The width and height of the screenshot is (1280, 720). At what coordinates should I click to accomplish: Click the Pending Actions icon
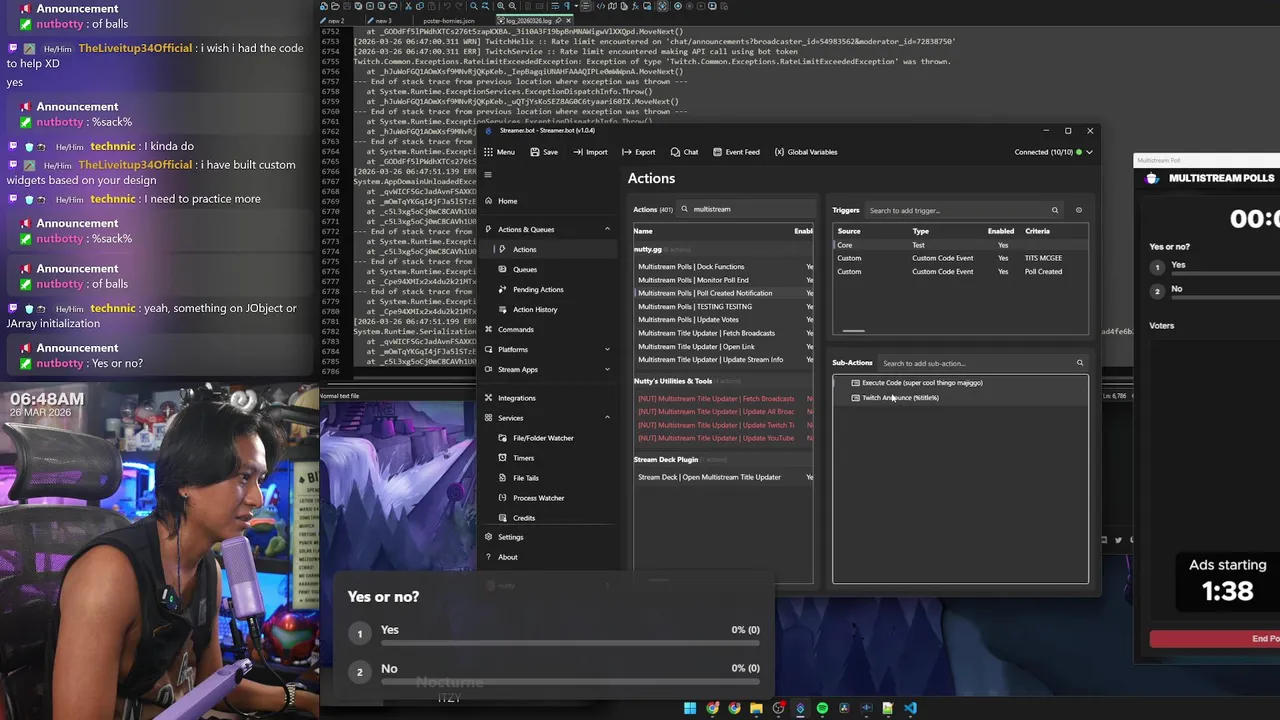pyautogui.click(x=503, y=289)
